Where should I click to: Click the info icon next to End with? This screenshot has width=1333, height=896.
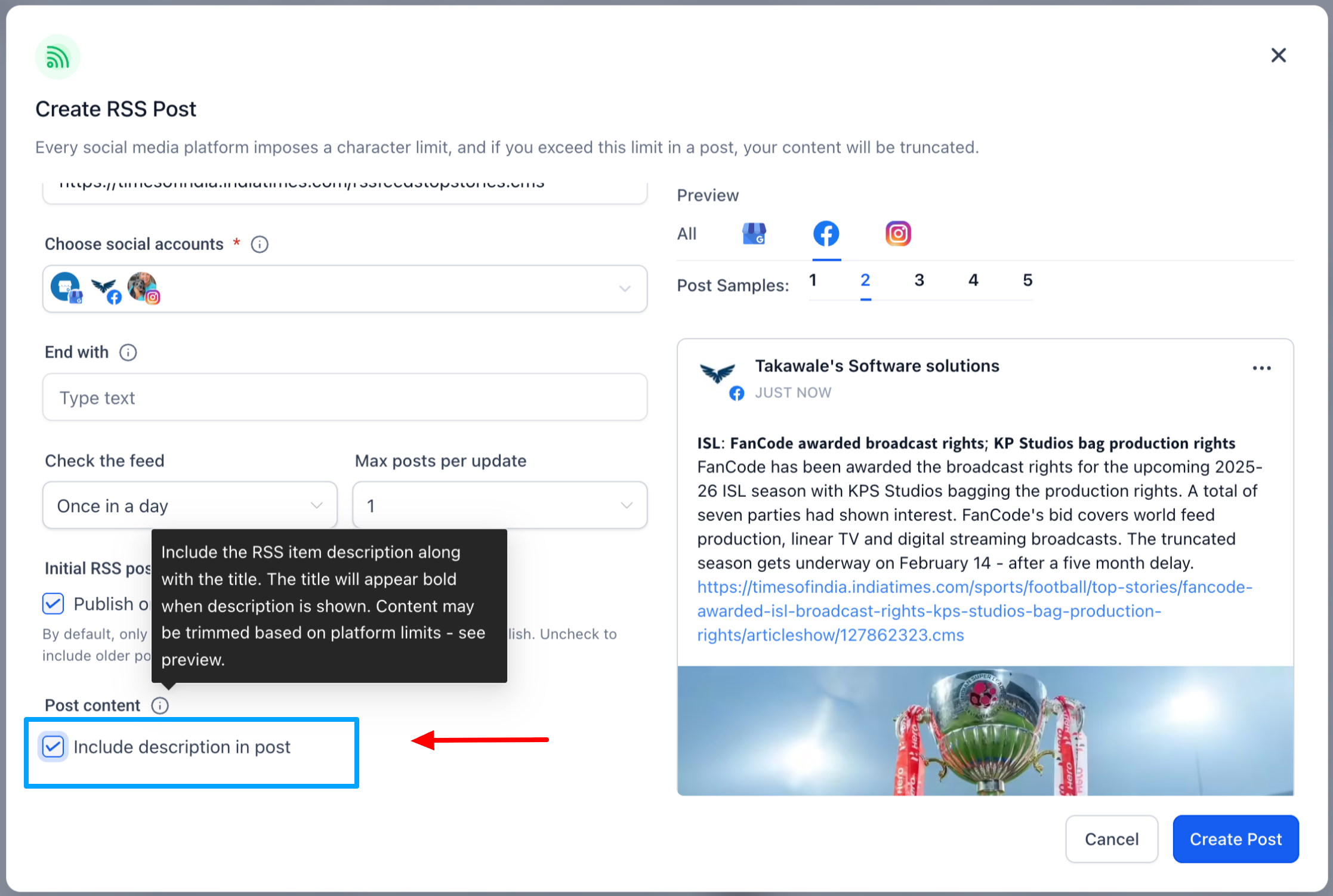click(128, 353)
